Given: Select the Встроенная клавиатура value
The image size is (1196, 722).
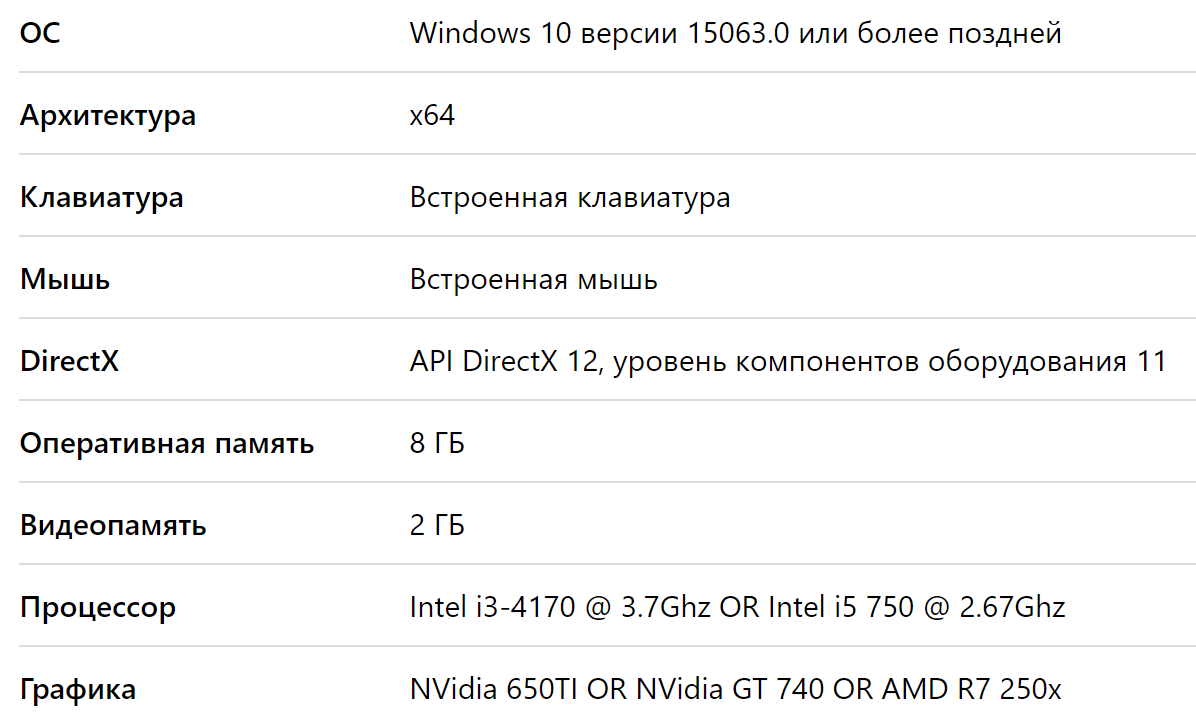Looking at the screenshot, I should click(570, 197).
